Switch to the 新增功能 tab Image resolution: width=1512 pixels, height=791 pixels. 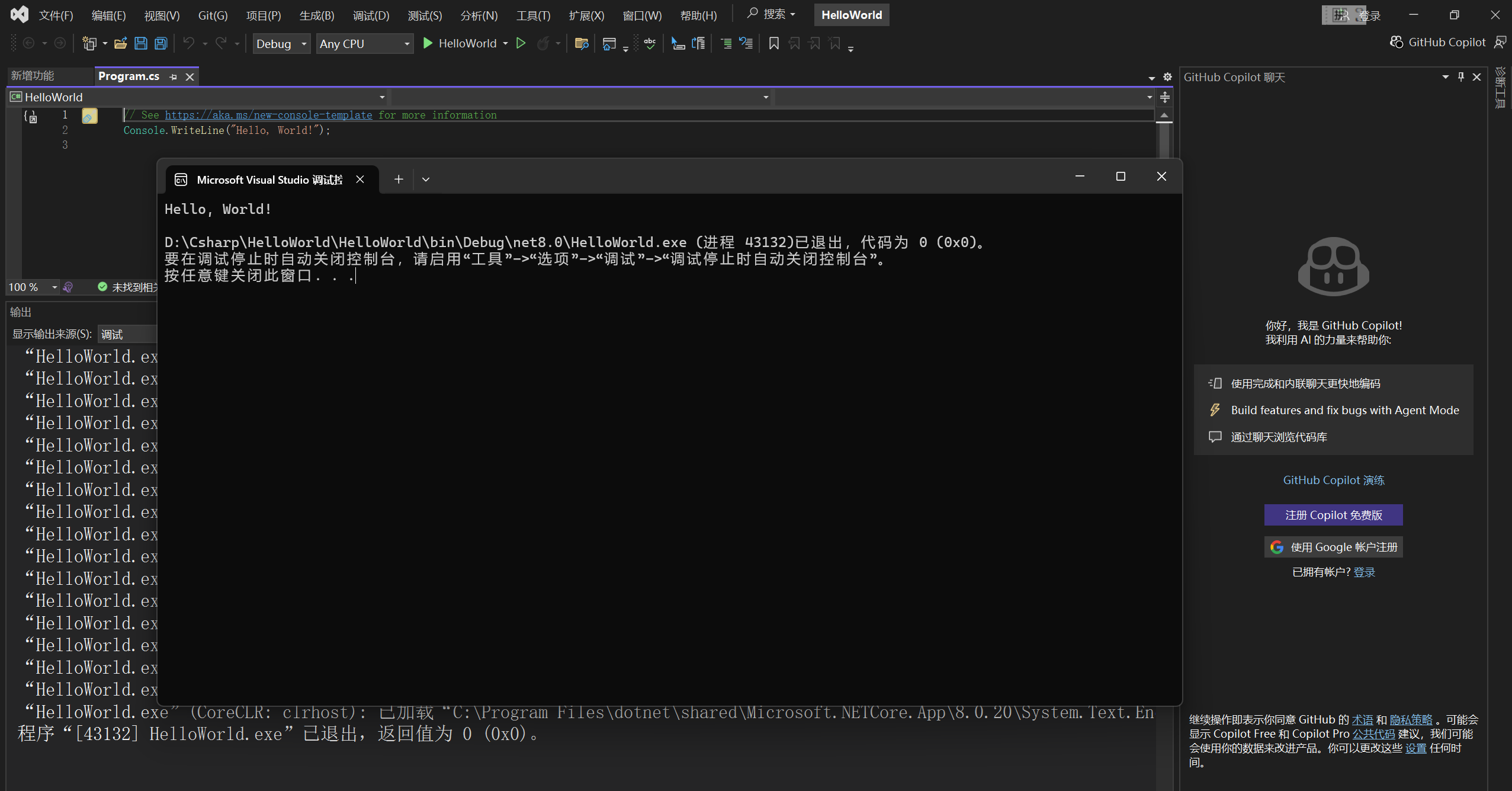(34, 75)
